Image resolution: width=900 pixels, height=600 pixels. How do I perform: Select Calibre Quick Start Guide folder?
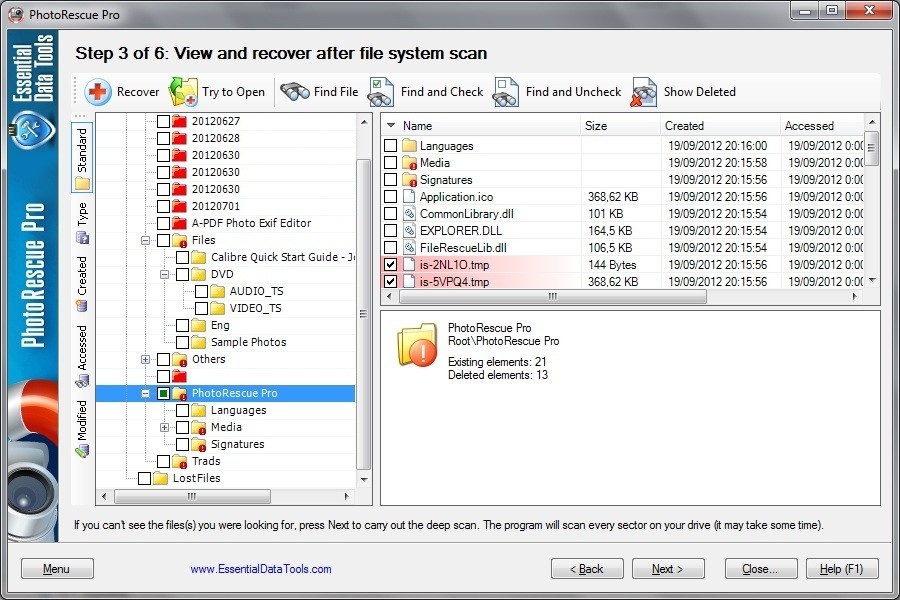click(x=282, y=257)
